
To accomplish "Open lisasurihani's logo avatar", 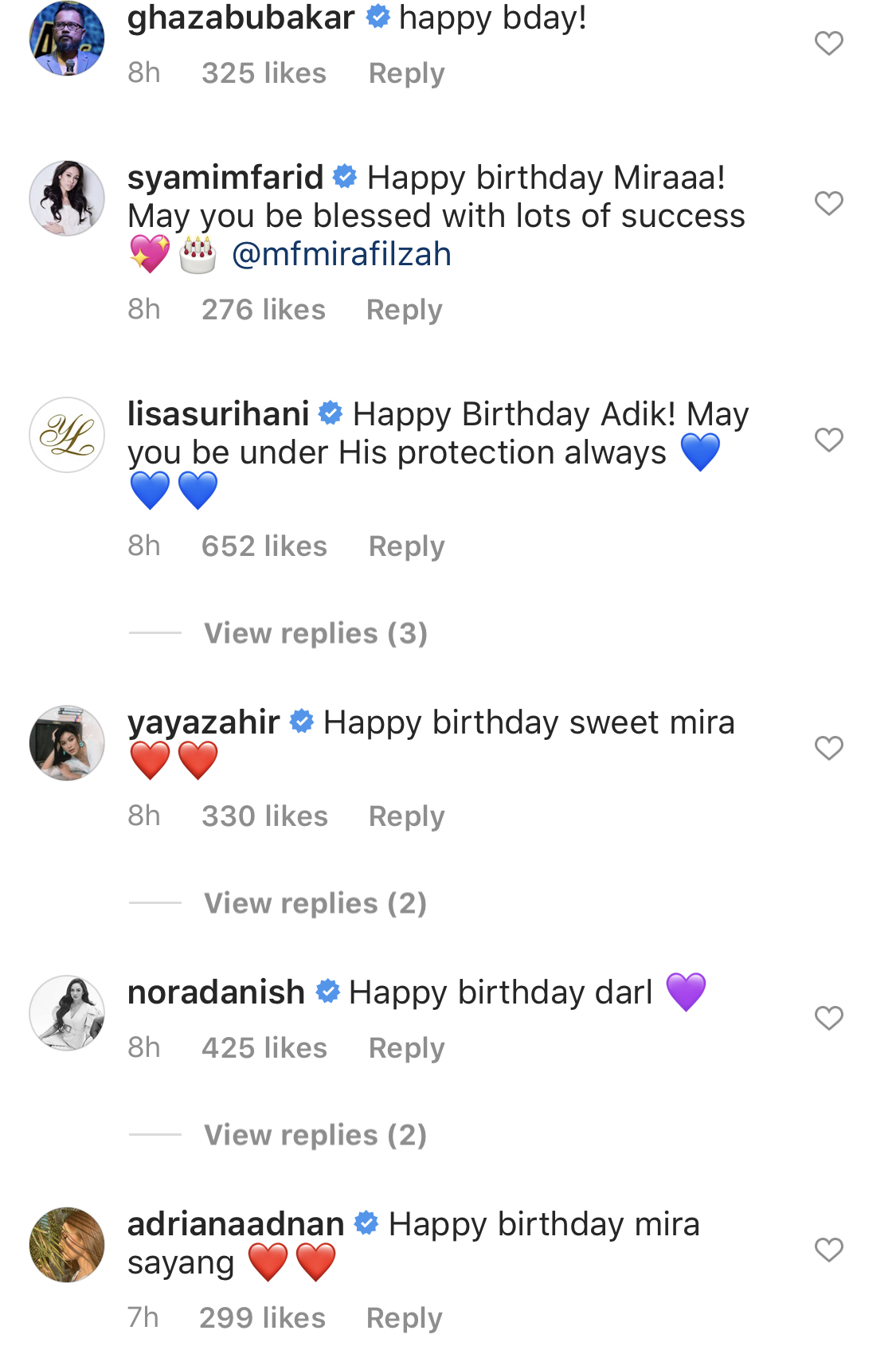I will [x=67, y=435].
